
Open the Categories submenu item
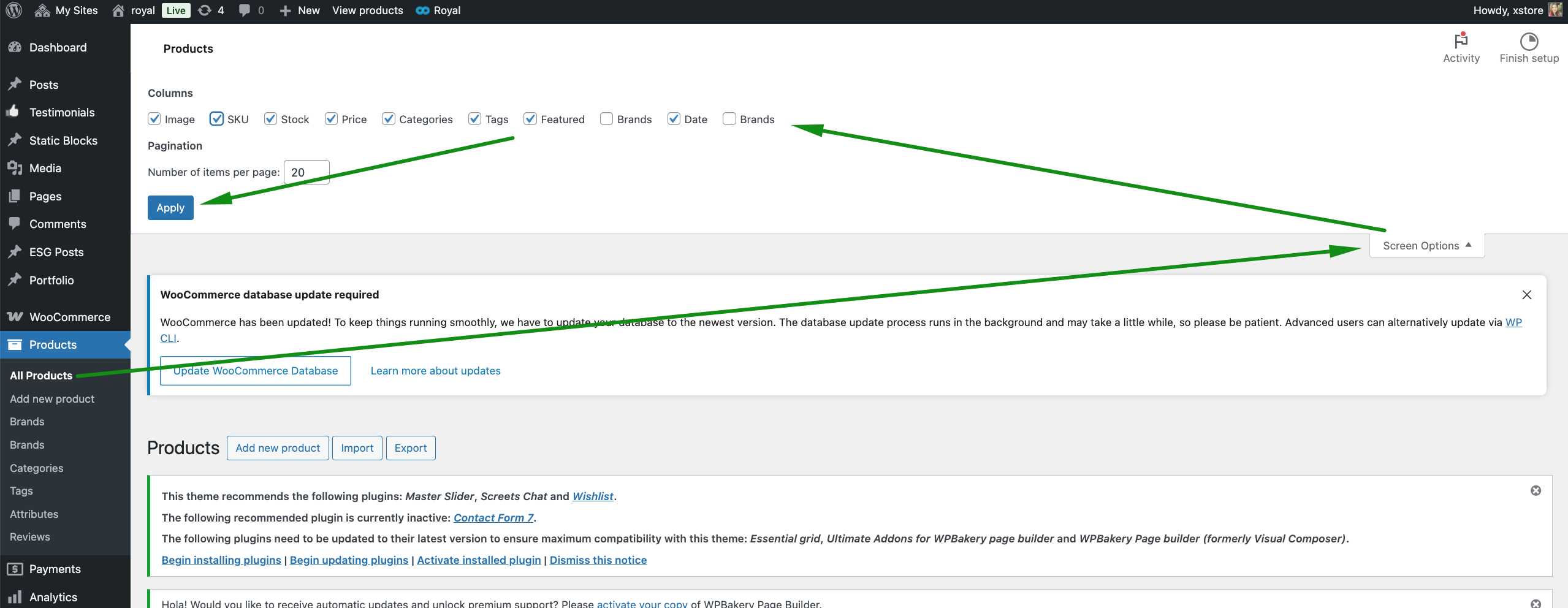(x=36, y=468)
